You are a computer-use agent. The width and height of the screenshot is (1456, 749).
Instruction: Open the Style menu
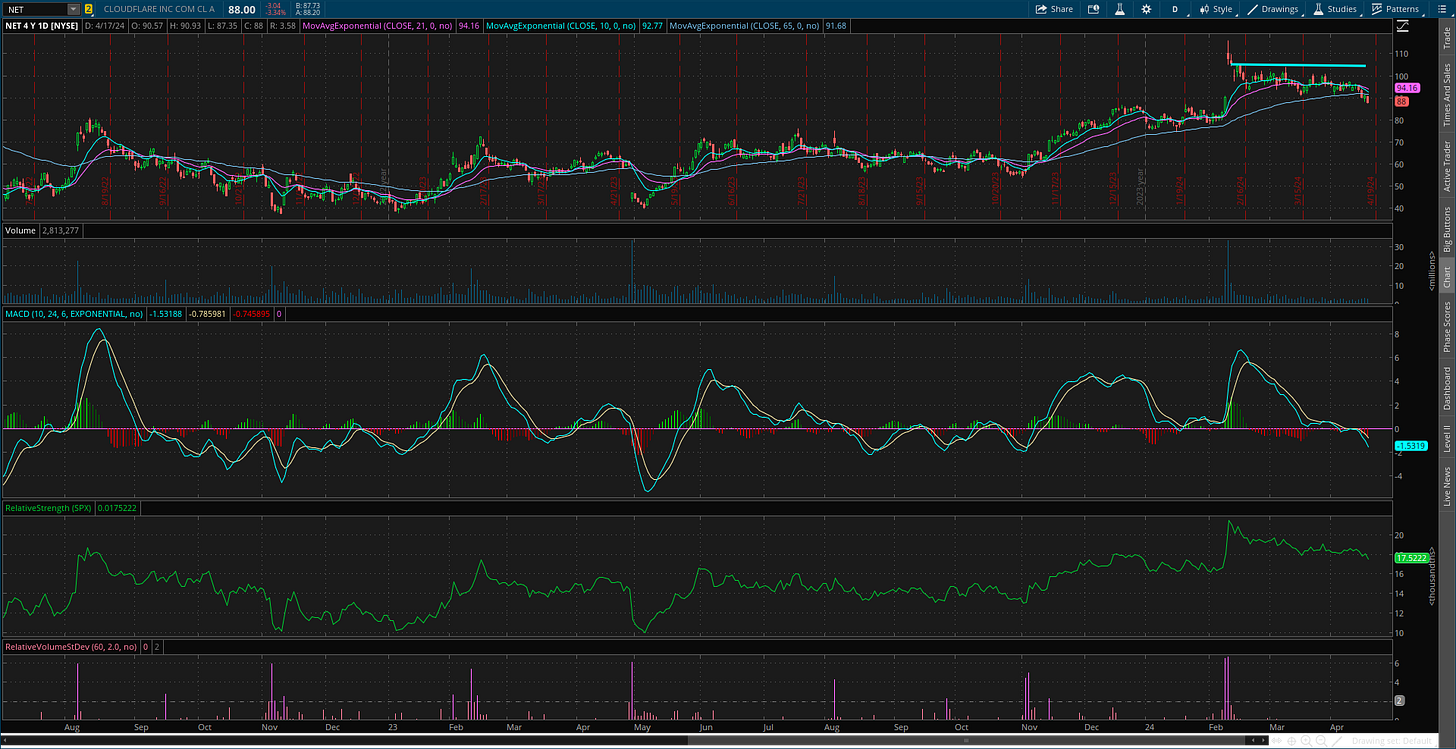[1215, 9]
